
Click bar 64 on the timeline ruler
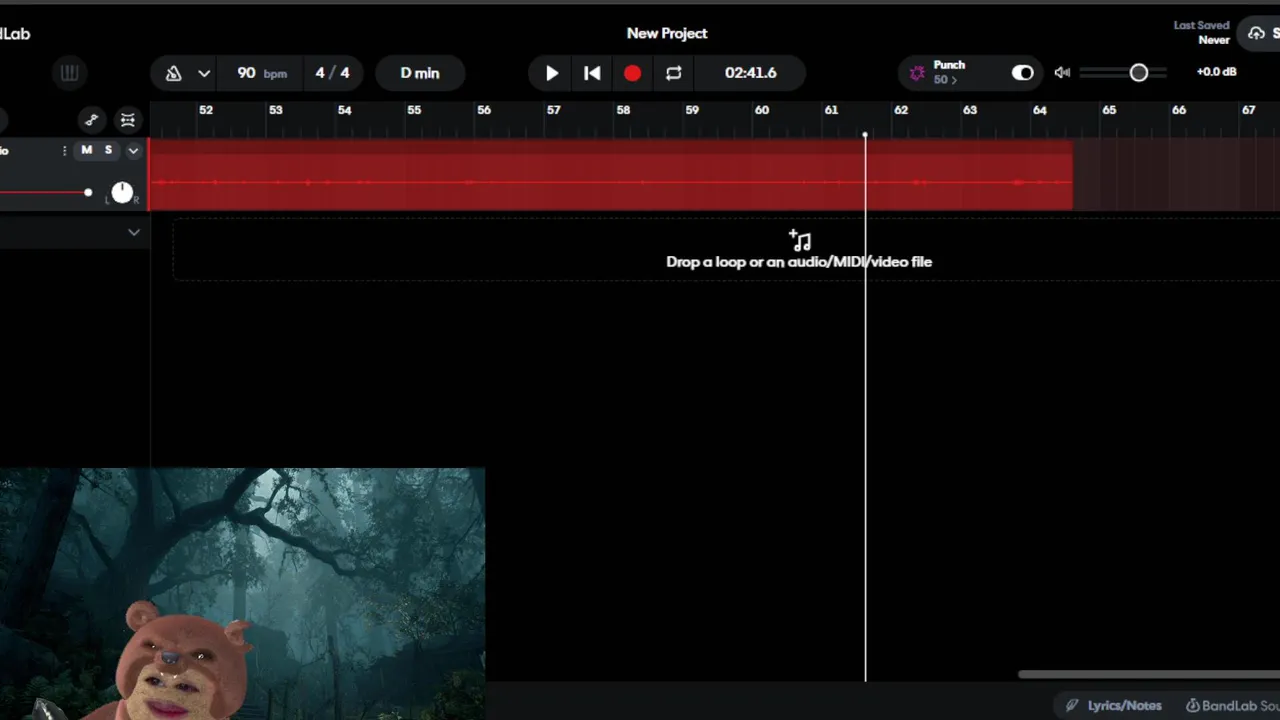coord(1040,110)
